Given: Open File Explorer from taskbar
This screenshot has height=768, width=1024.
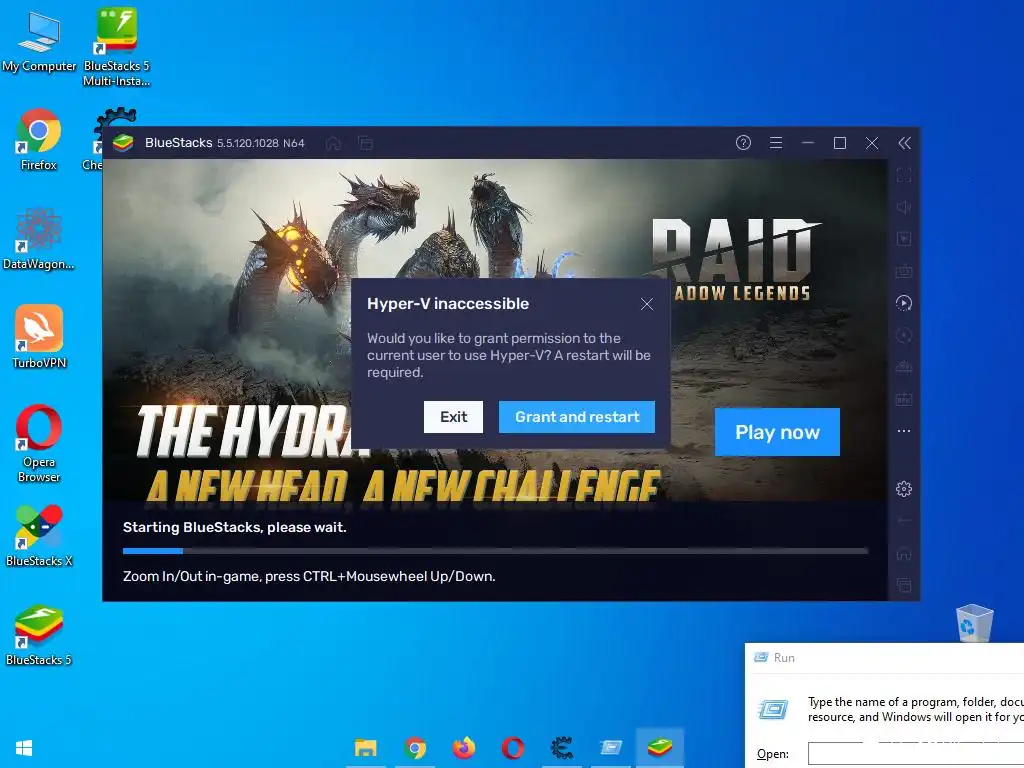Looking at the screenshot, I should (x=366, y=748).
